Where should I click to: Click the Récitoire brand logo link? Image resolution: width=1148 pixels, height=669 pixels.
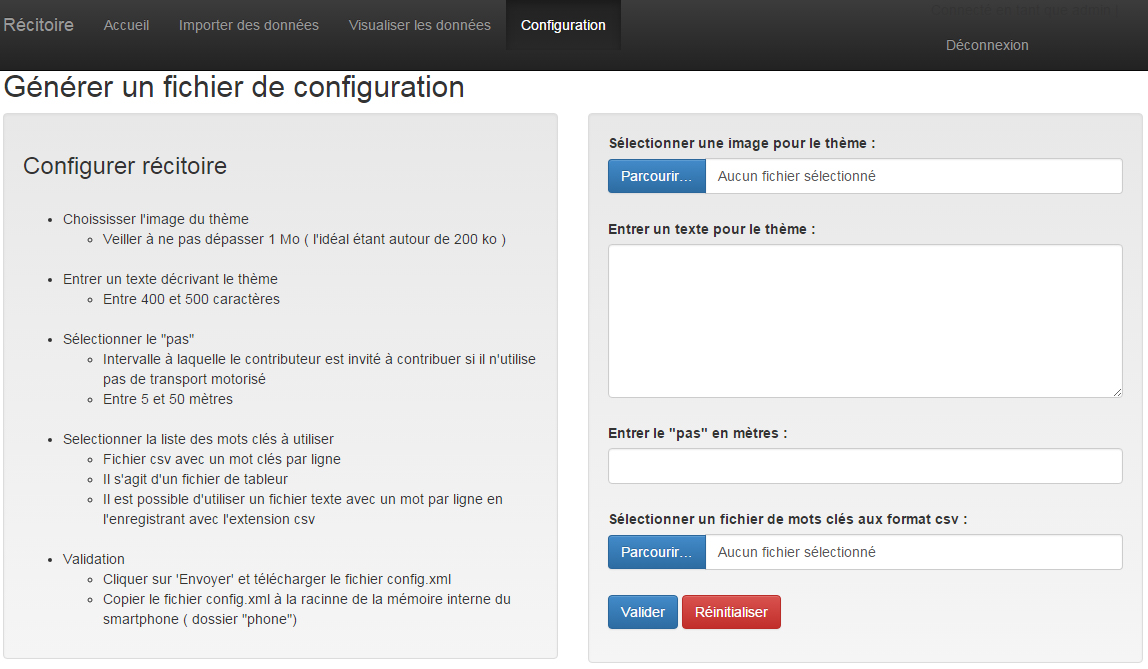[x=39, y=25]
